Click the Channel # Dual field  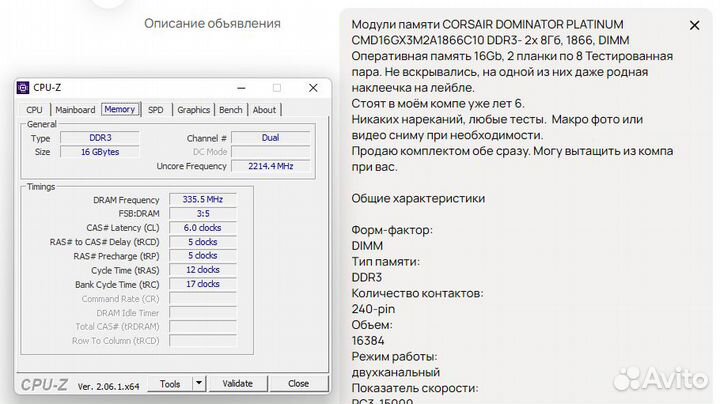point(270,138)
